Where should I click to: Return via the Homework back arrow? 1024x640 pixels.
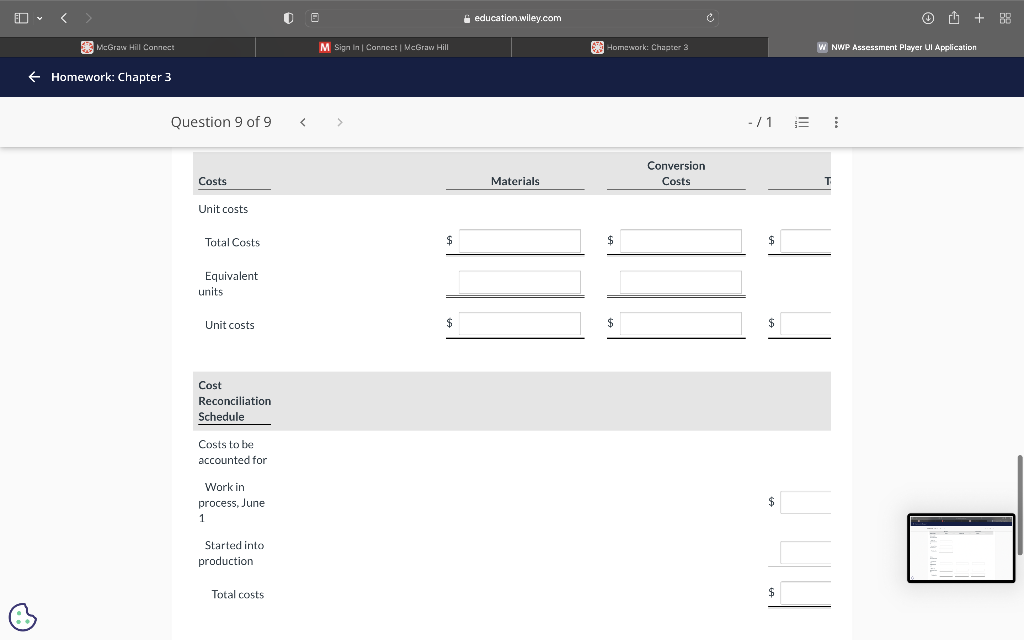coord(34,77)
